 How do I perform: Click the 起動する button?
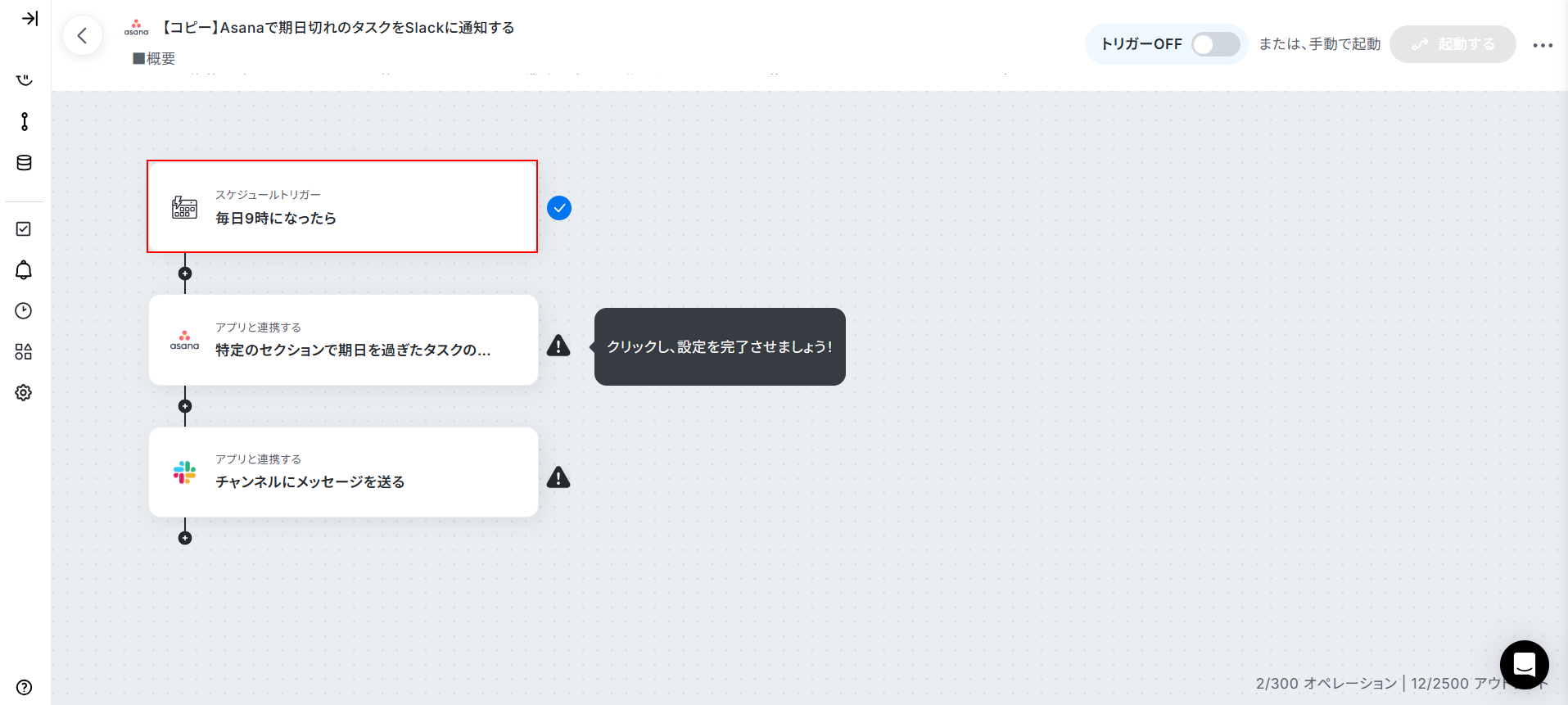(x=1453, y=44)
